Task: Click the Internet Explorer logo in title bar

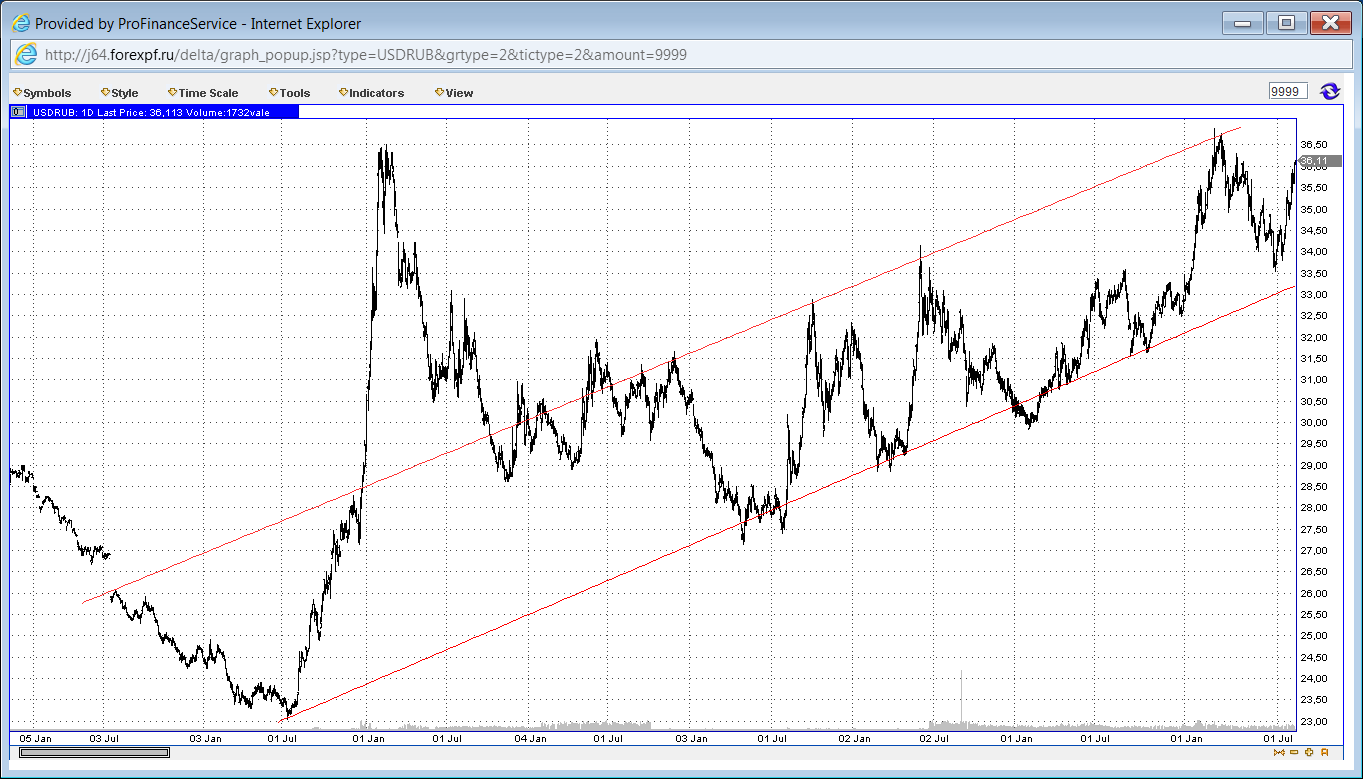Action: click(19, 22)
